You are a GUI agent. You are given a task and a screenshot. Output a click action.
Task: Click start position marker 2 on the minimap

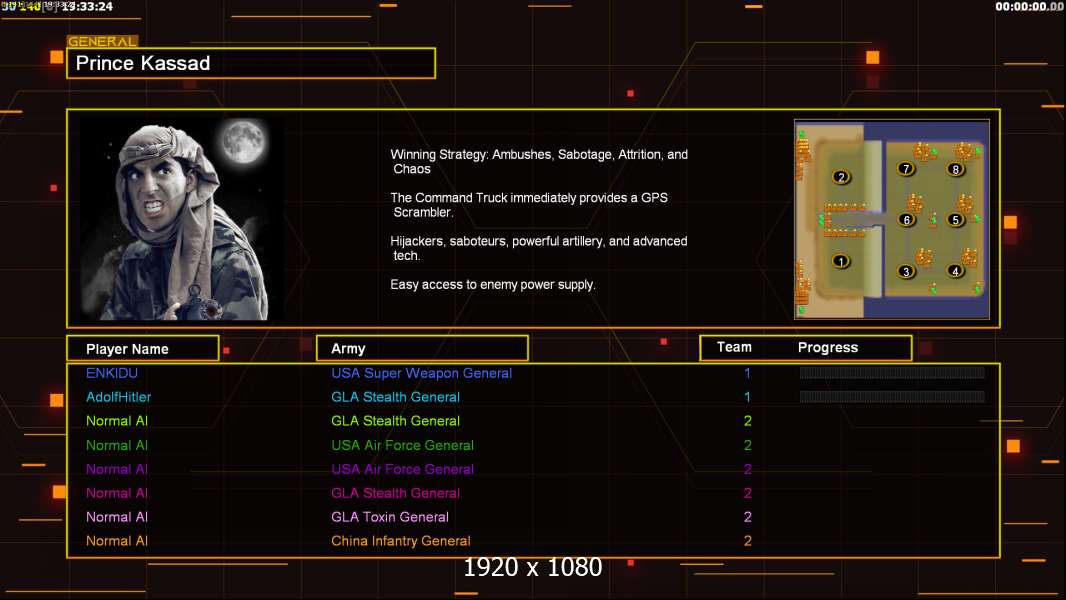pos(841,177)
